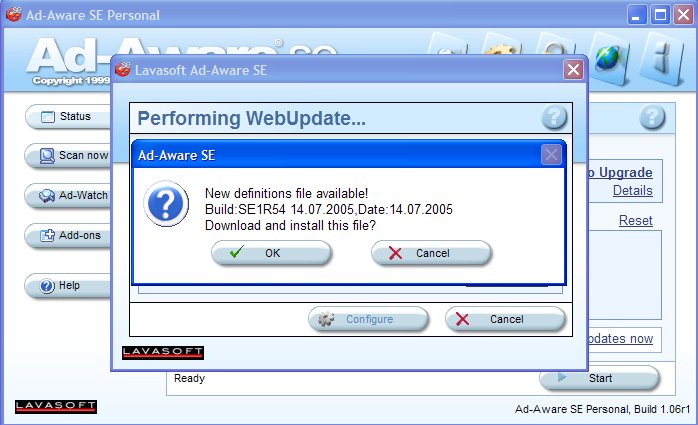Open the magnifier toolbar icon
This screenshot has height=425, width=698.
click(x=556, y=44)
